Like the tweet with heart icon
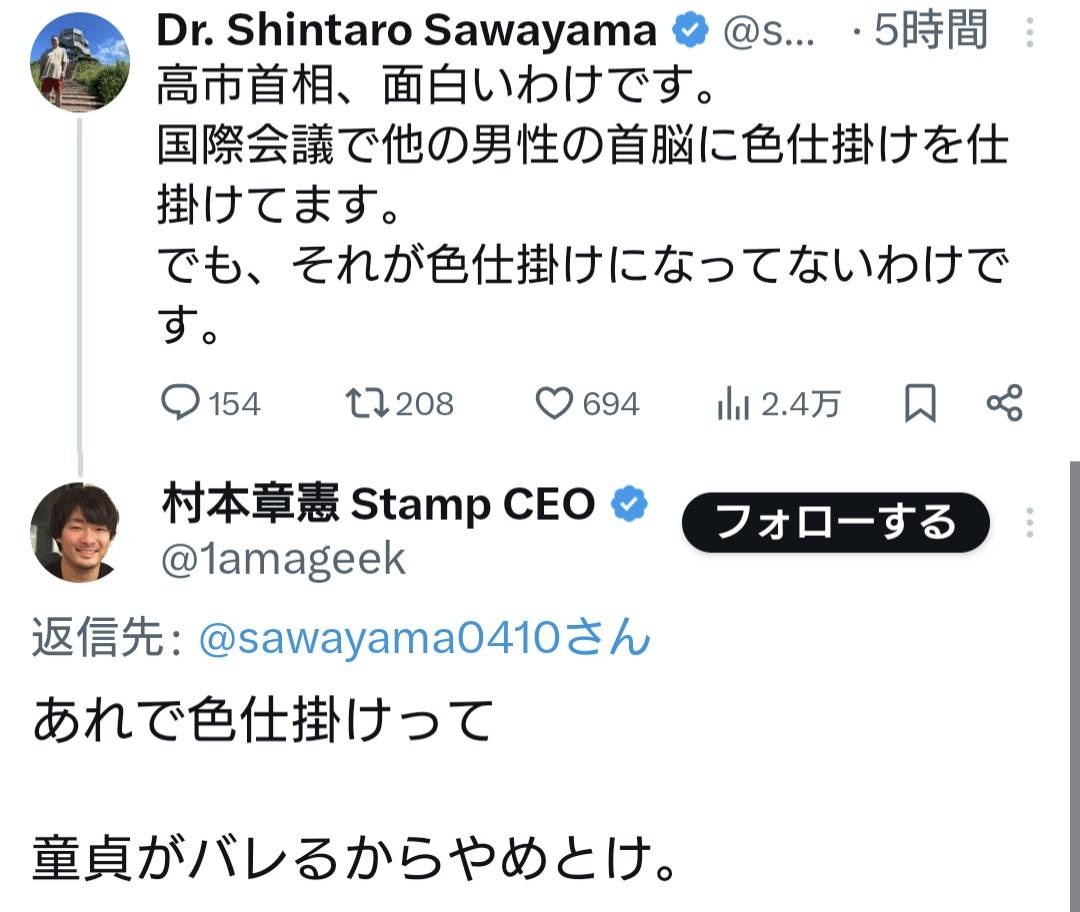 pyautogui.click(x=553, y=403)
